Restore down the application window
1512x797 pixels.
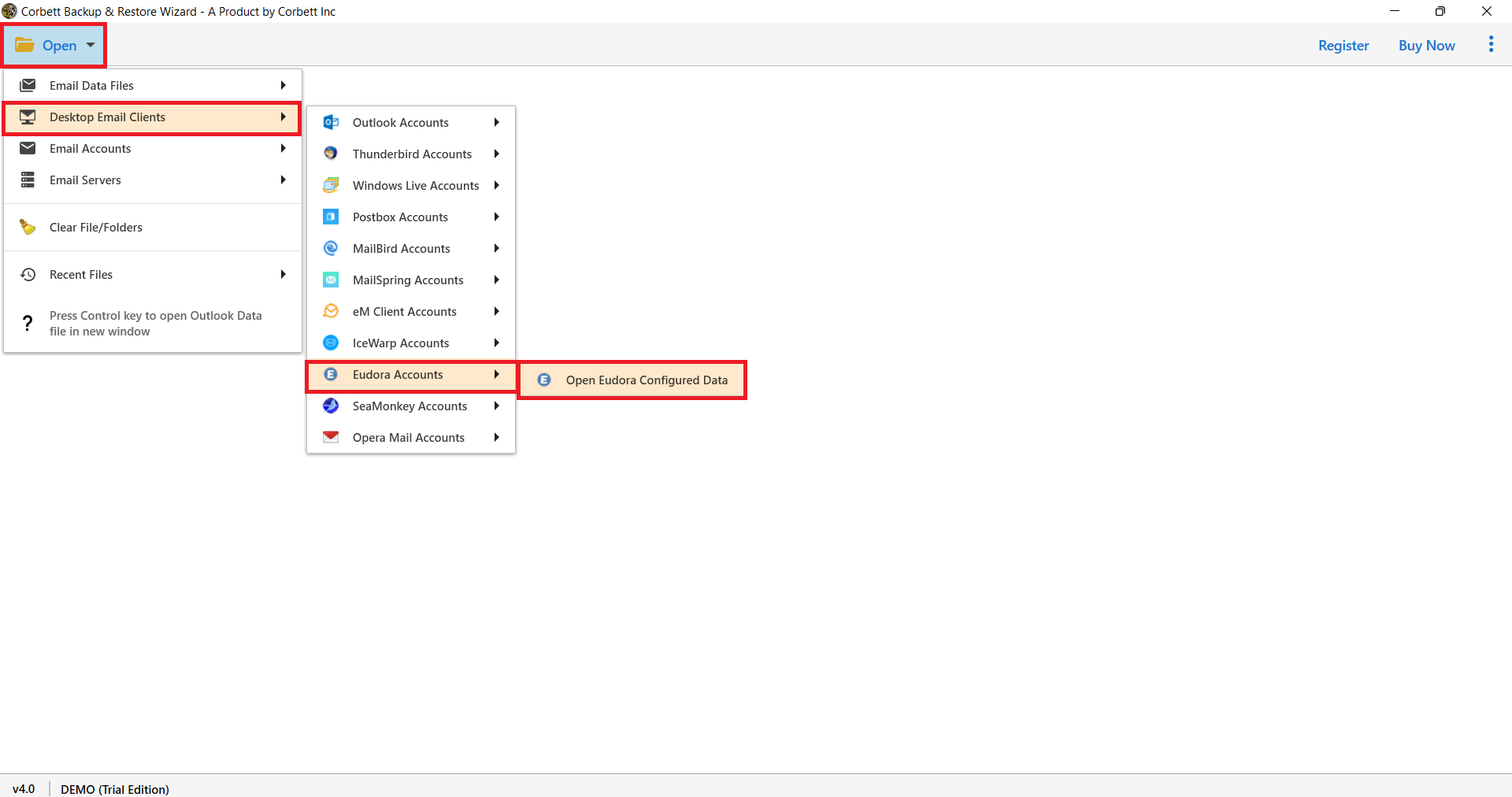(1440, 11)
